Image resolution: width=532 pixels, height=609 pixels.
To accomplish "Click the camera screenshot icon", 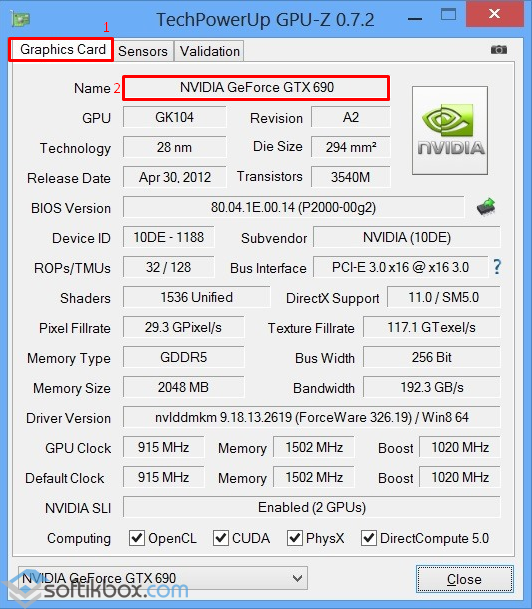I will pyautogui.click(x=499, y=50).
